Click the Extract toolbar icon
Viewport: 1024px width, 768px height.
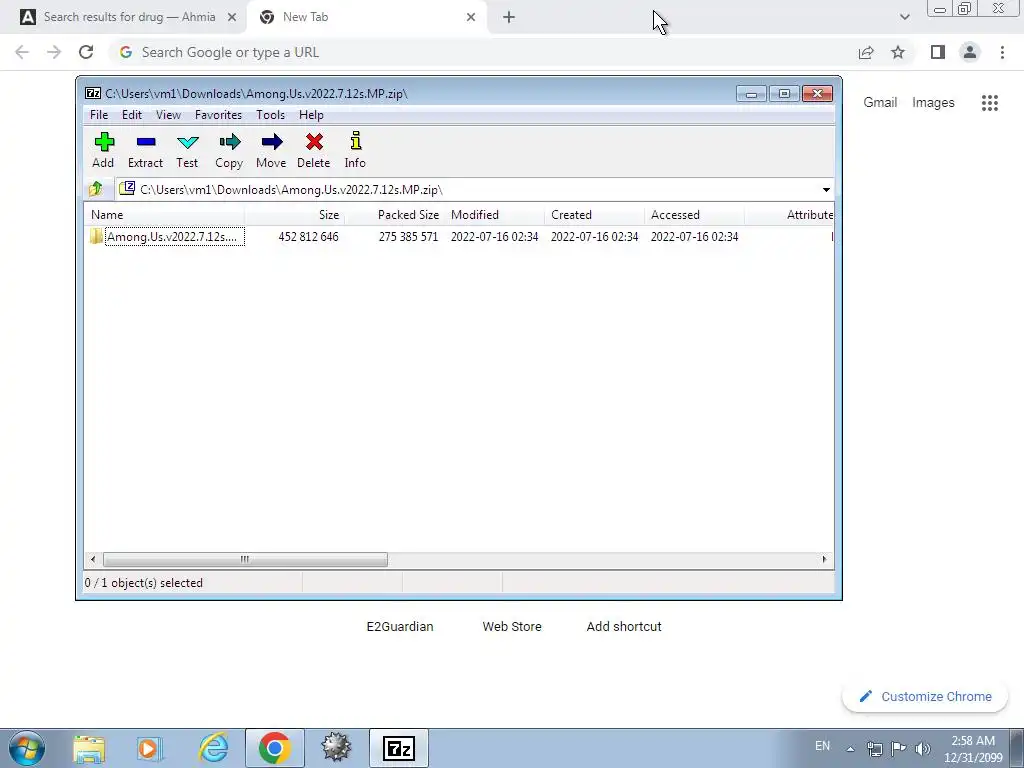(x=145, y=150)
